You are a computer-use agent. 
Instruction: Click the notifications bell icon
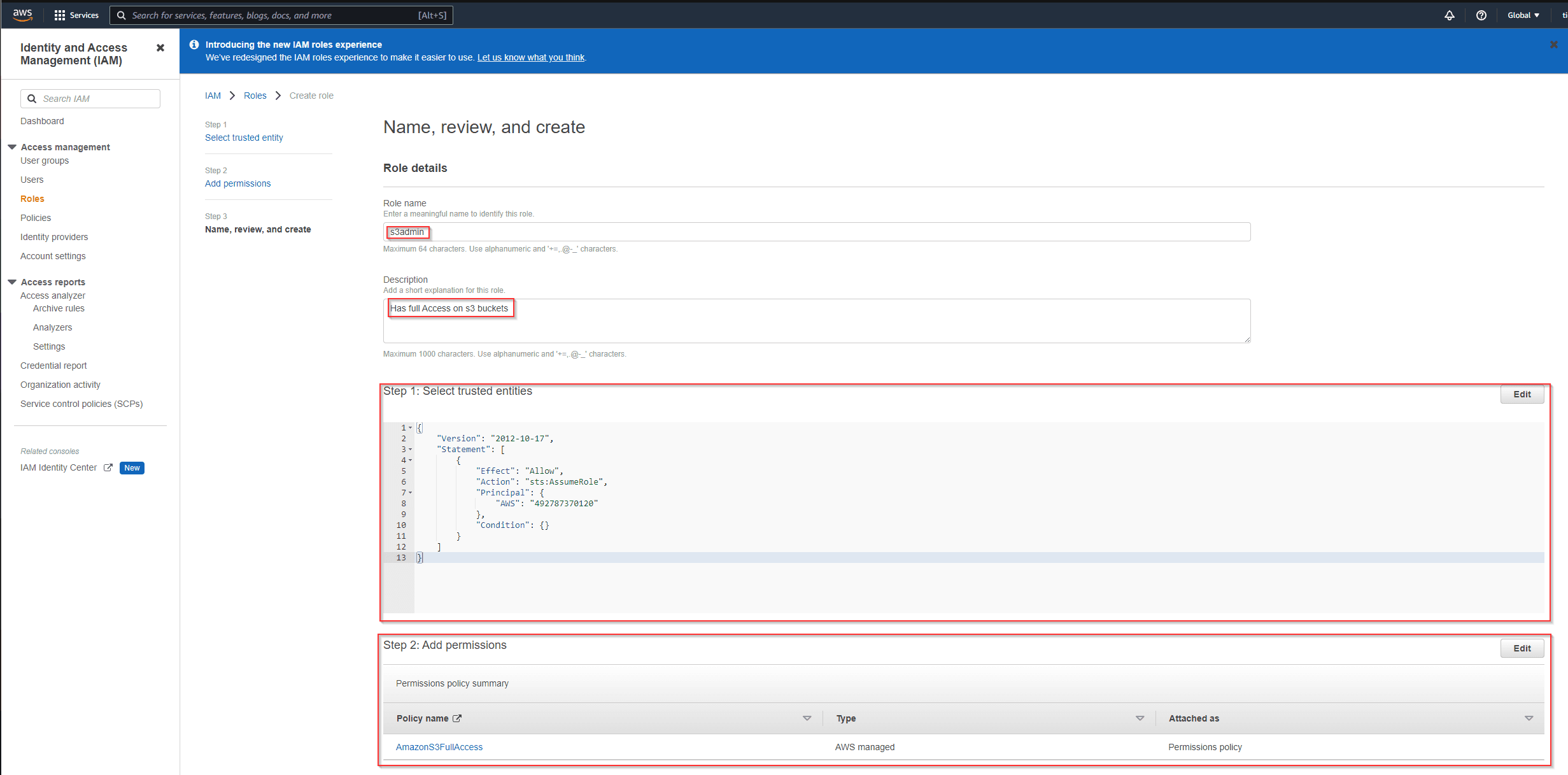click(x=1450, y=15)
